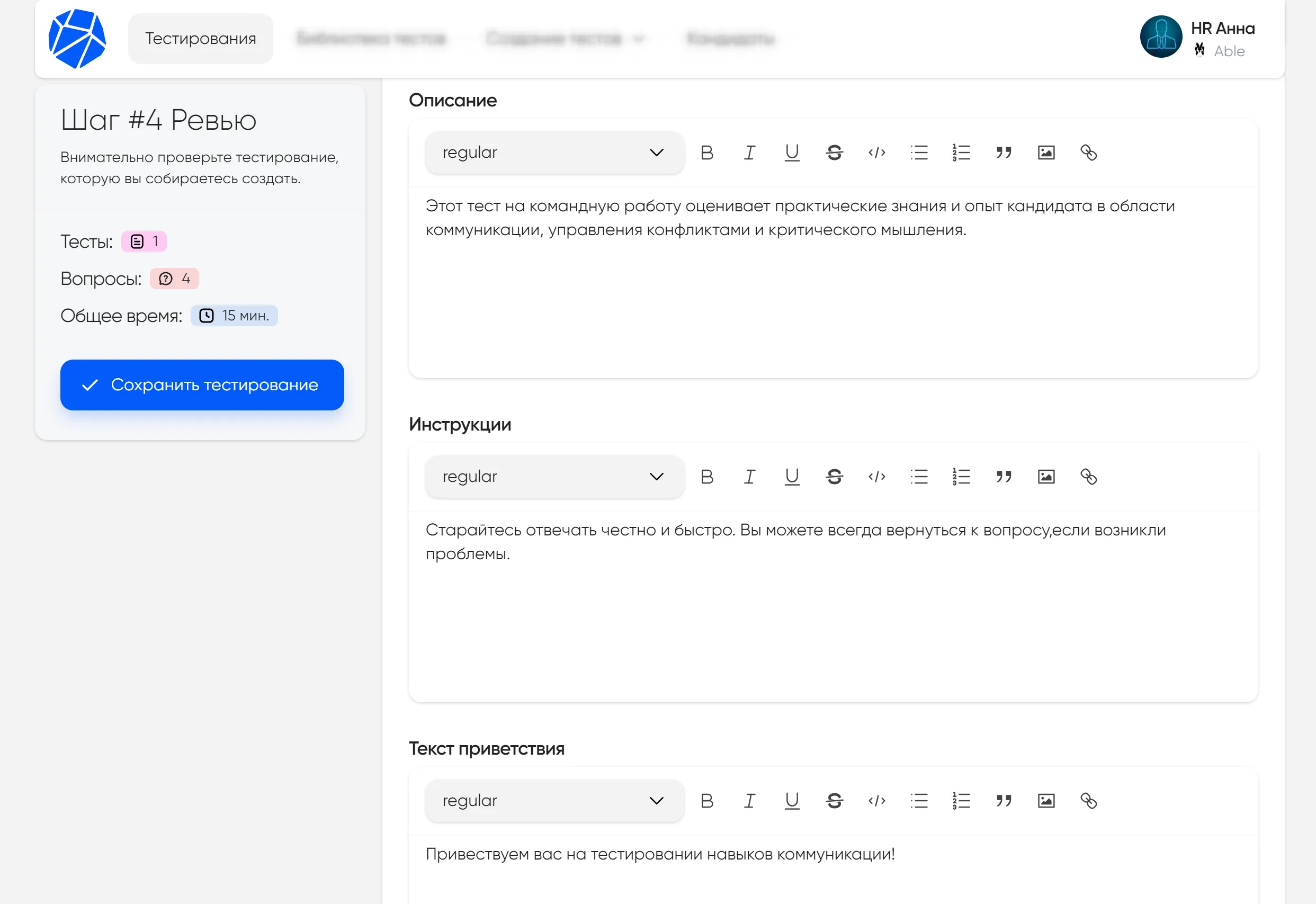Image resolution: width=1316 pixels, height=904 pixels.
Task: Click the Italic icon in Инструкции toolbar
Action: pyautogui.click(x=750, y=477)
